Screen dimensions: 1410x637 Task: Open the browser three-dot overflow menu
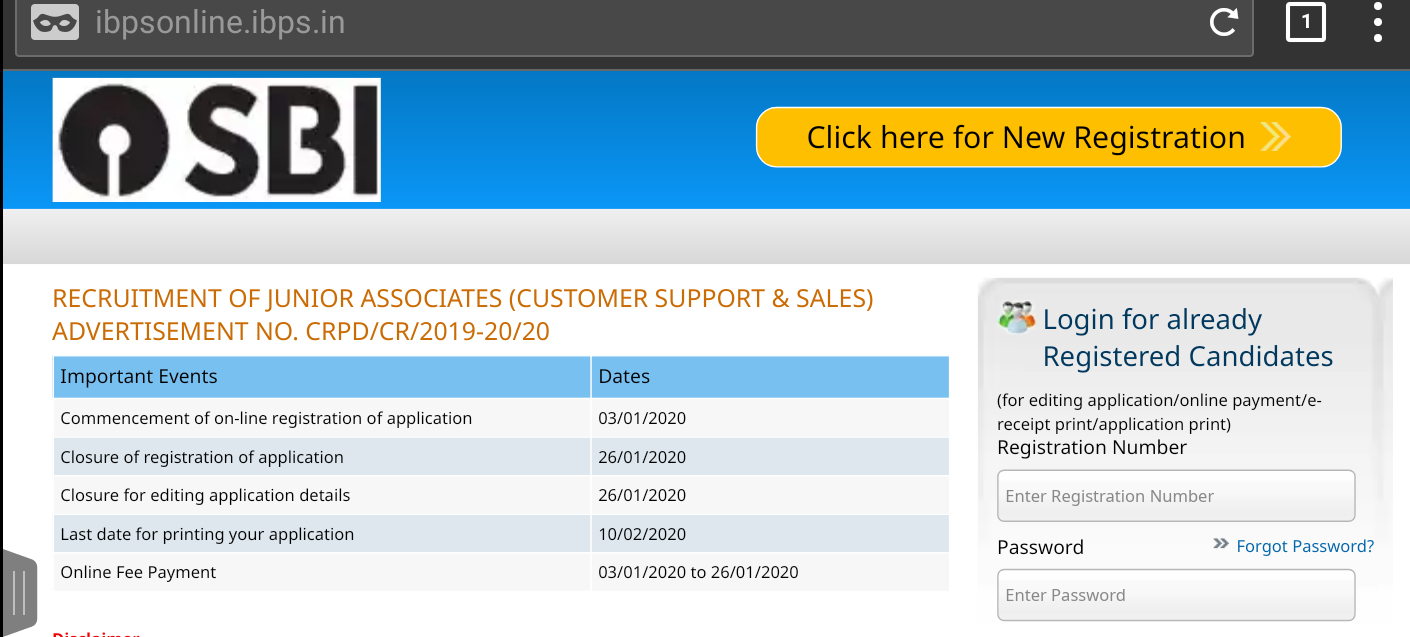(1378, 22)
